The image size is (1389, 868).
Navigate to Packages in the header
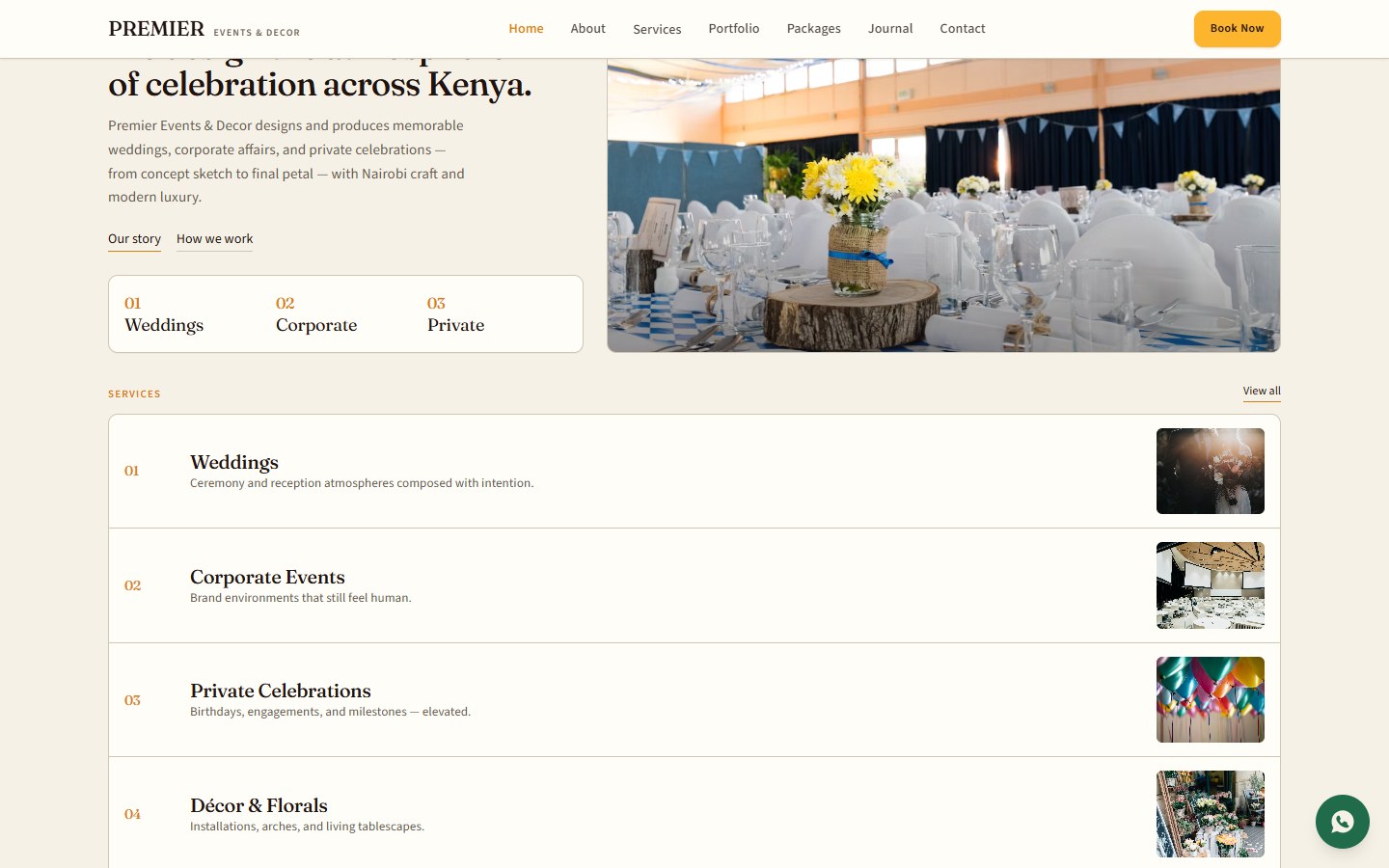[x=813, y=29]
